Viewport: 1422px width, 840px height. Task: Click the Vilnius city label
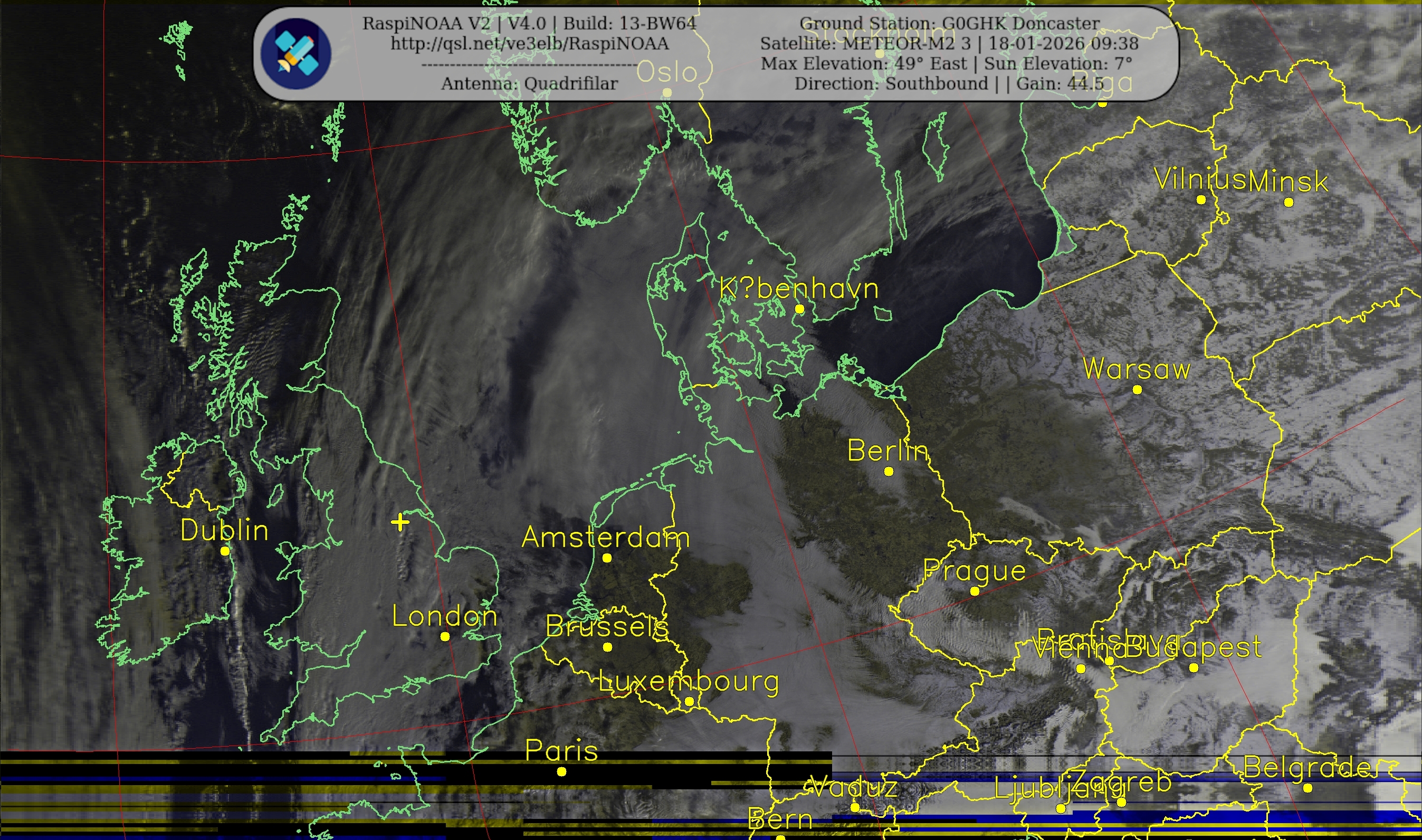(1200, 179)
